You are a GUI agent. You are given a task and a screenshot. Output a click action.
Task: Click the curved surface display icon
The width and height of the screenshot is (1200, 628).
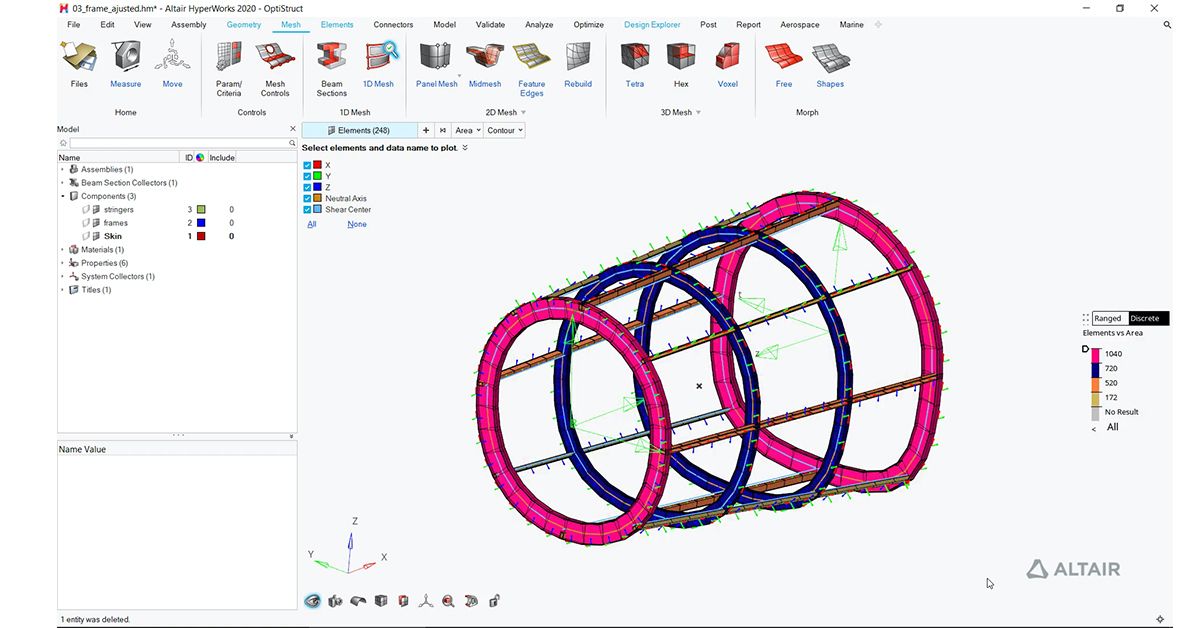pyautogui.click(x=358, y=601)
